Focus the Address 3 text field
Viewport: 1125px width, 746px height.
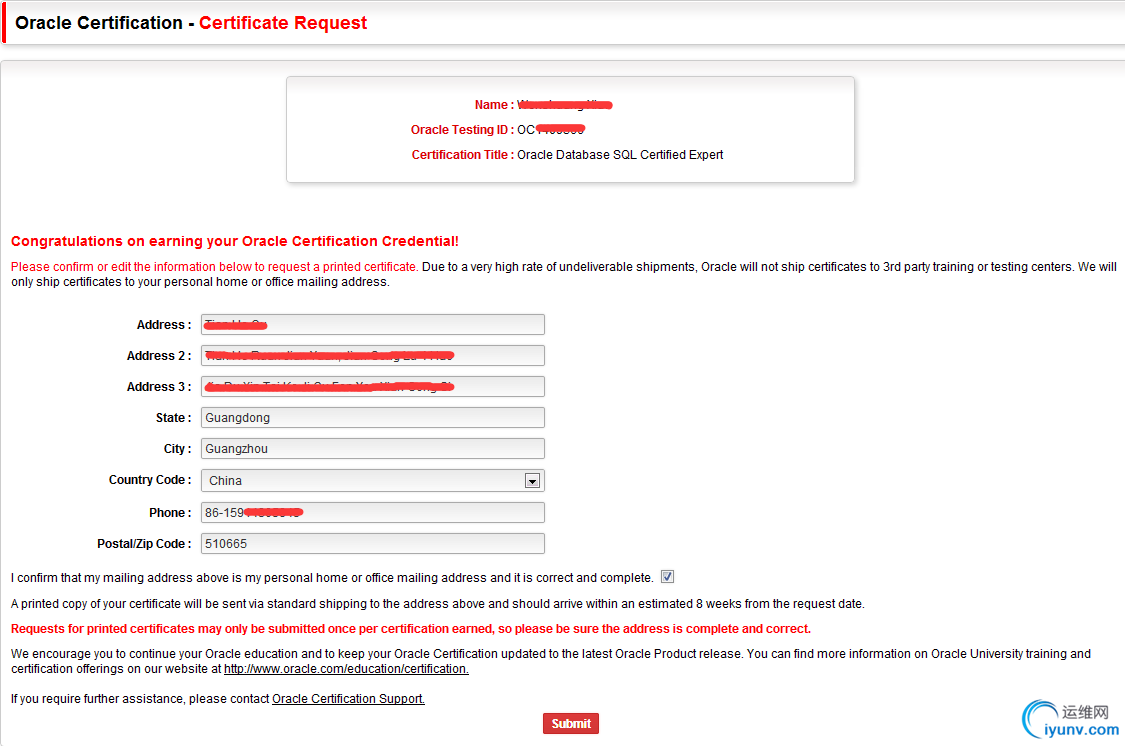372,387
